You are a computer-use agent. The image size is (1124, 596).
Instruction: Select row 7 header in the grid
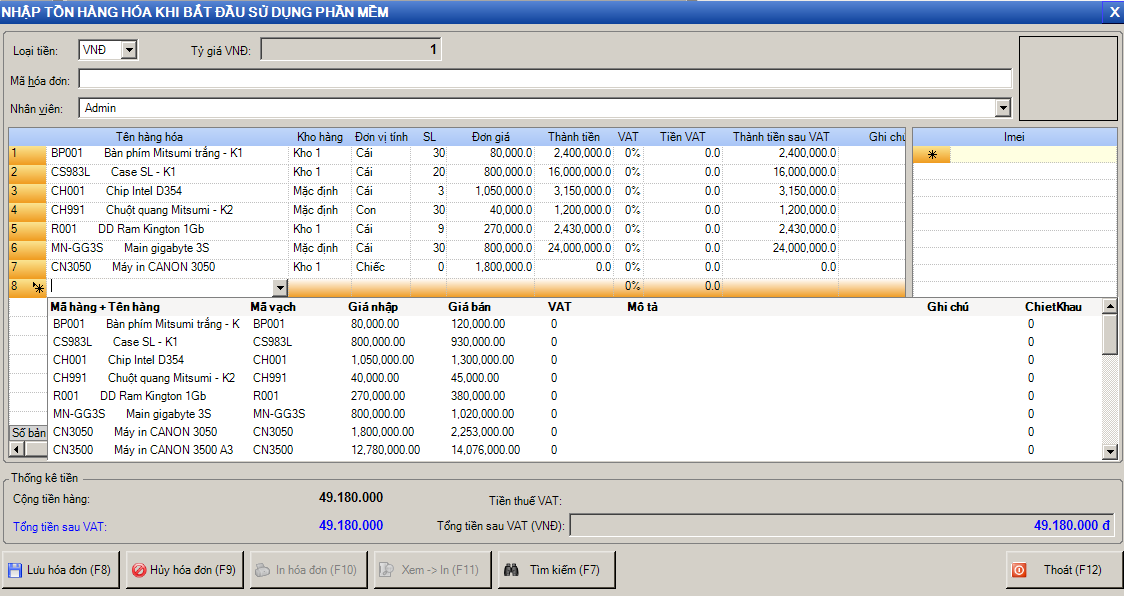27,267
